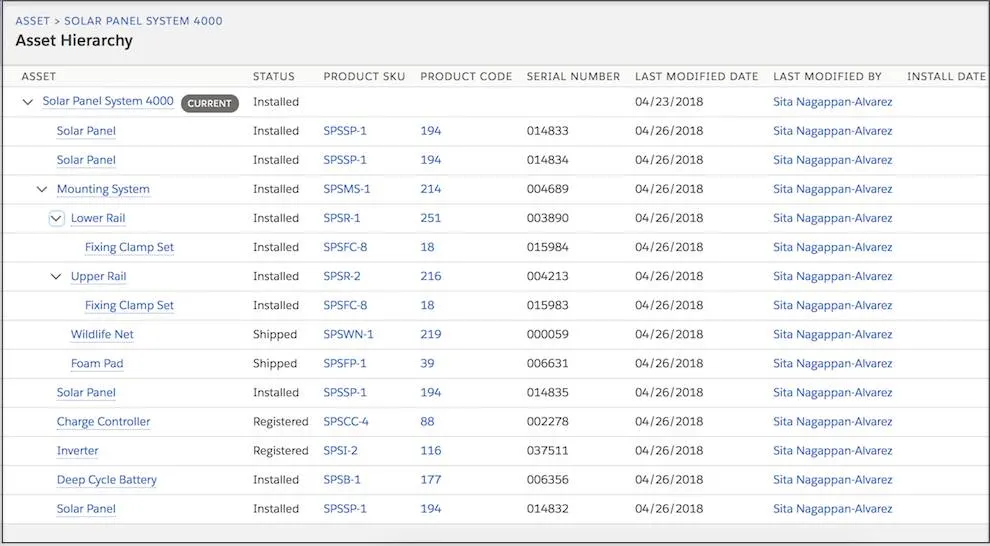Select serial number 002278 cell
The image size is (990, 546).
547,421
